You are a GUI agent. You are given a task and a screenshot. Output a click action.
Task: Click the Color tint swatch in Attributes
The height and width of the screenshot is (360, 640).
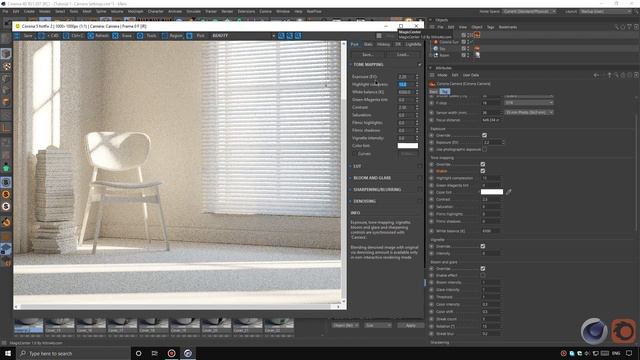coord(492,192)
